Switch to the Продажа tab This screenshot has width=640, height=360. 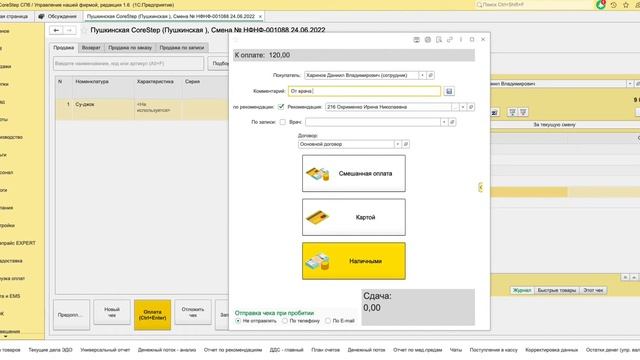click(64, 48)
